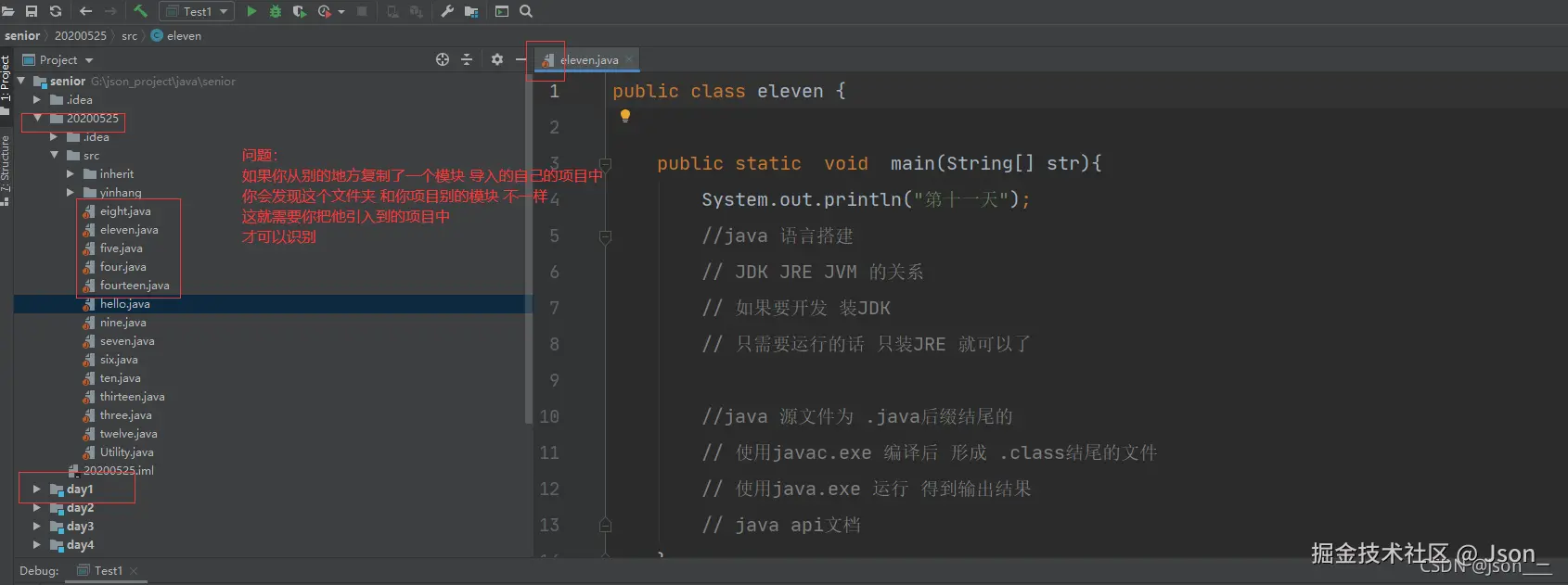Navigate back with left arrow
The height and width of the screenshot is (585, 1568).
[x=86, y=11]
